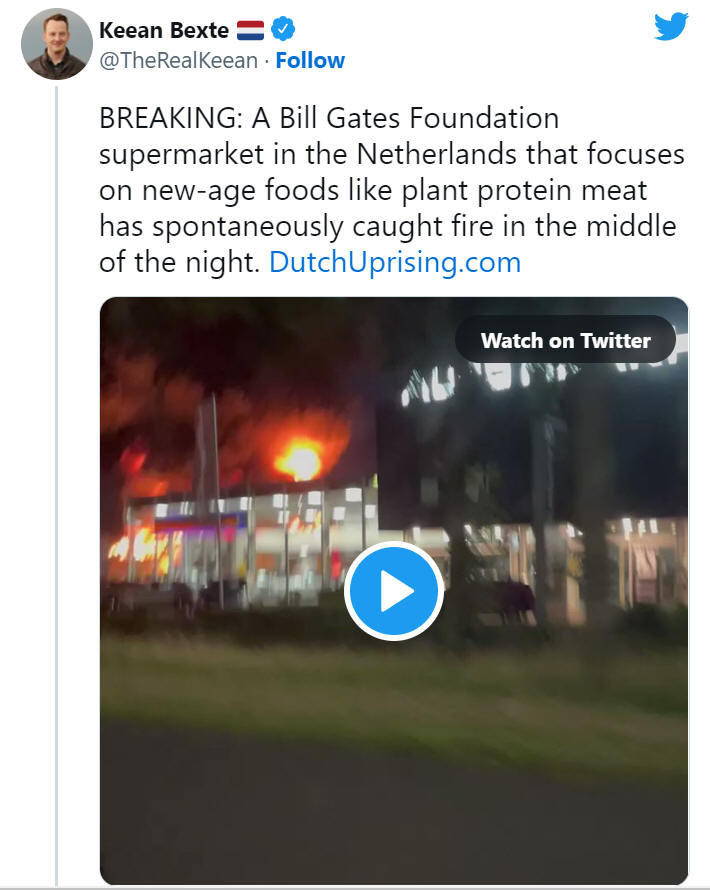The image size is (710, 890).
Task: Open the DutchUprising.com link
Action: click(x=395, y=262)
